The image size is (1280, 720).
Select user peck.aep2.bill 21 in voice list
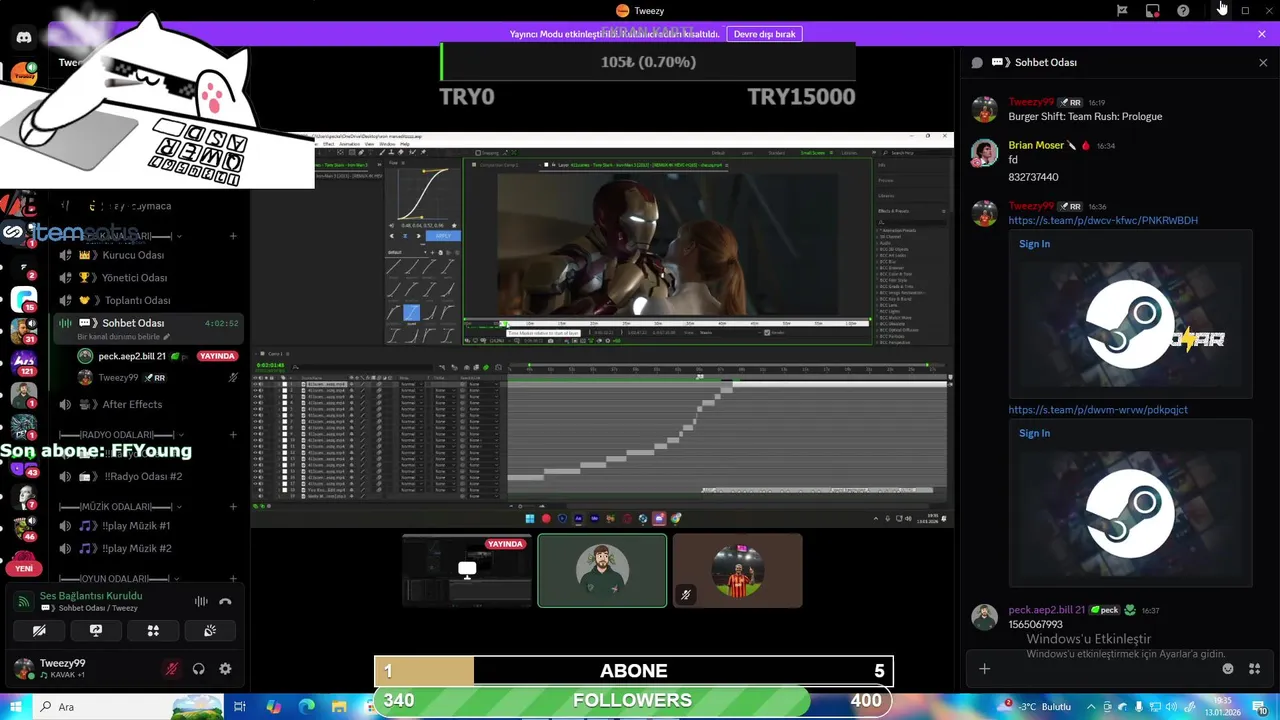(x=156, y=356)
